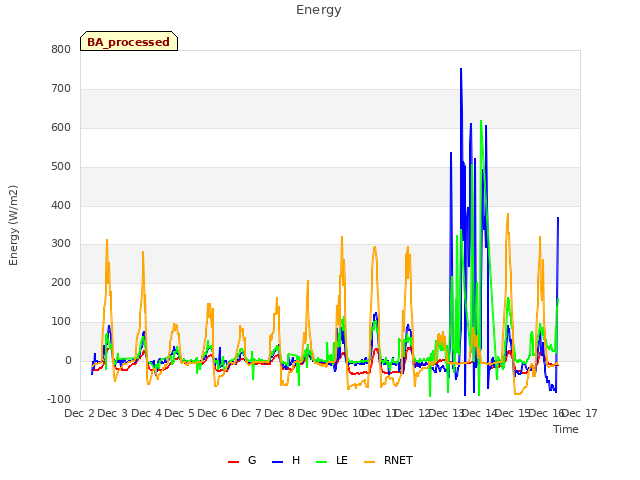Click the Dec 17 x-axis label
The image size is (640, 480).
(580, 413)
